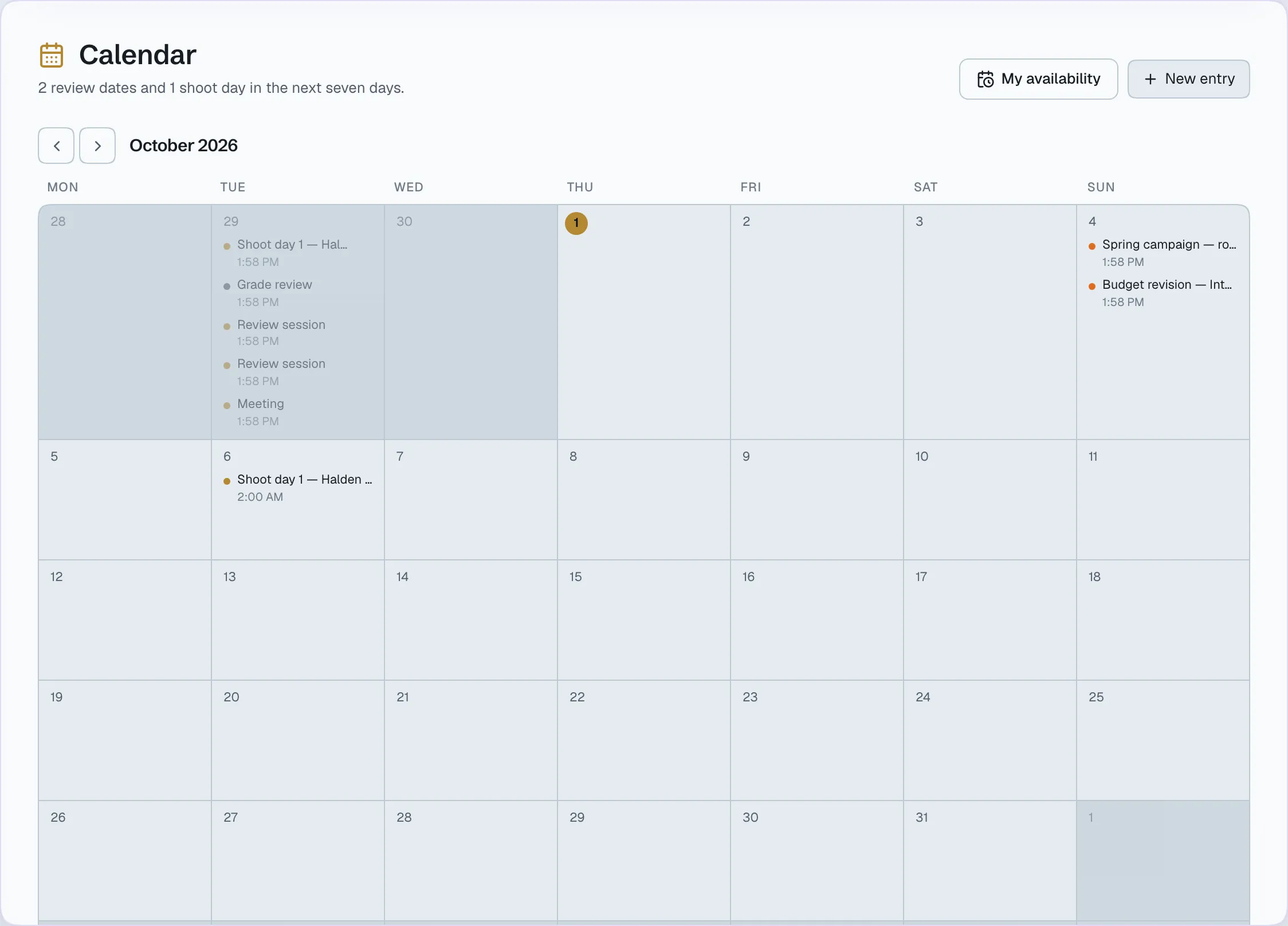The height and width of the screenshot is (926, 1288).
Task: Open the first Review session event
Action: 298,332
